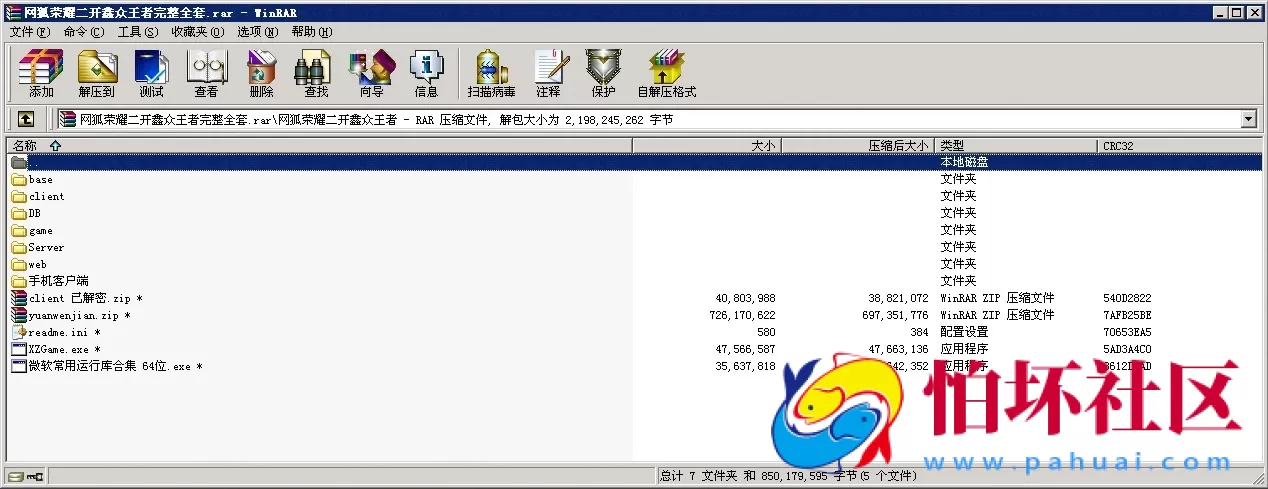Click the 'game' folder name

[x=41, y=231]
